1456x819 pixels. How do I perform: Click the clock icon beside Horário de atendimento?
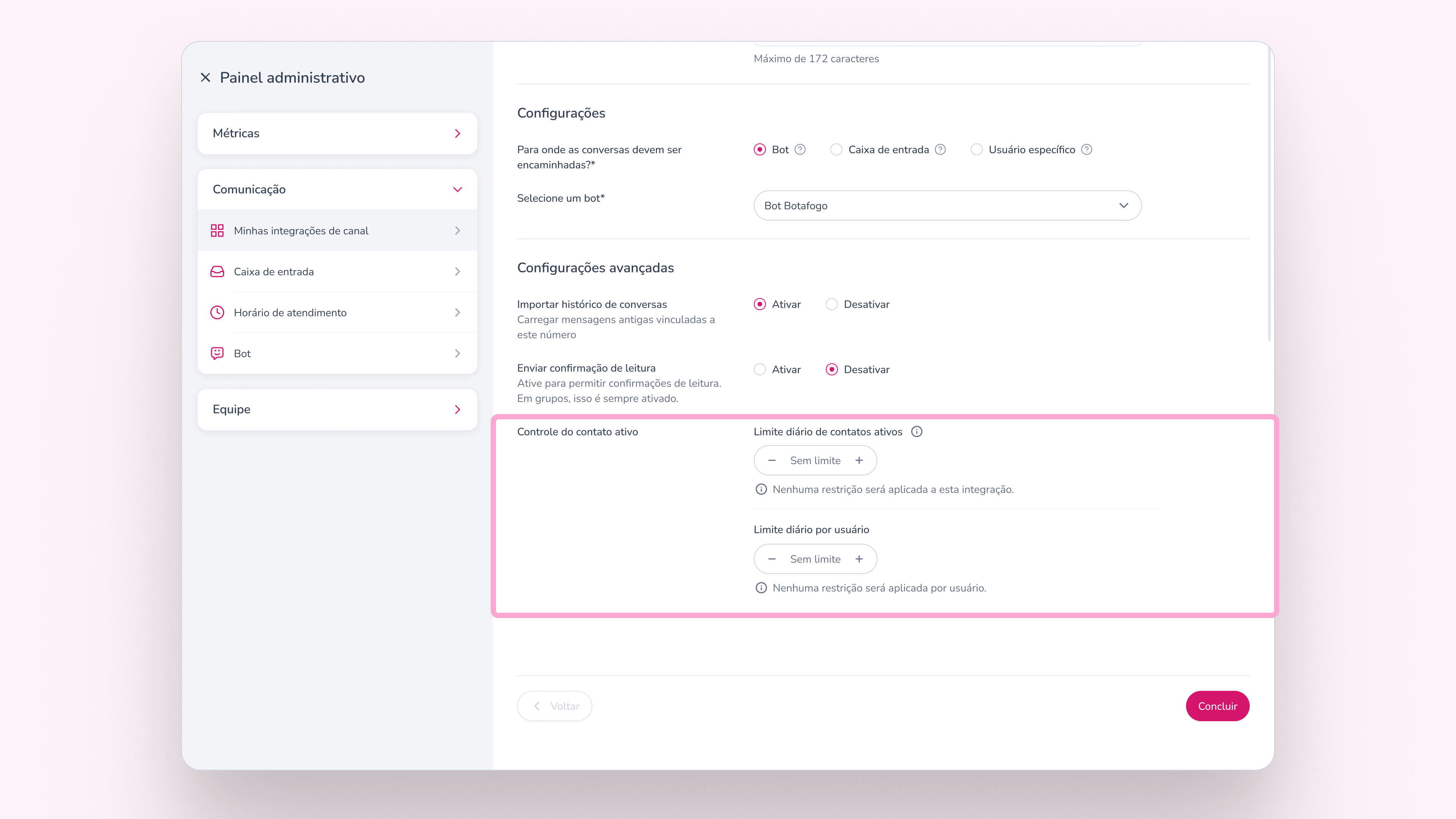pos(217,312)
